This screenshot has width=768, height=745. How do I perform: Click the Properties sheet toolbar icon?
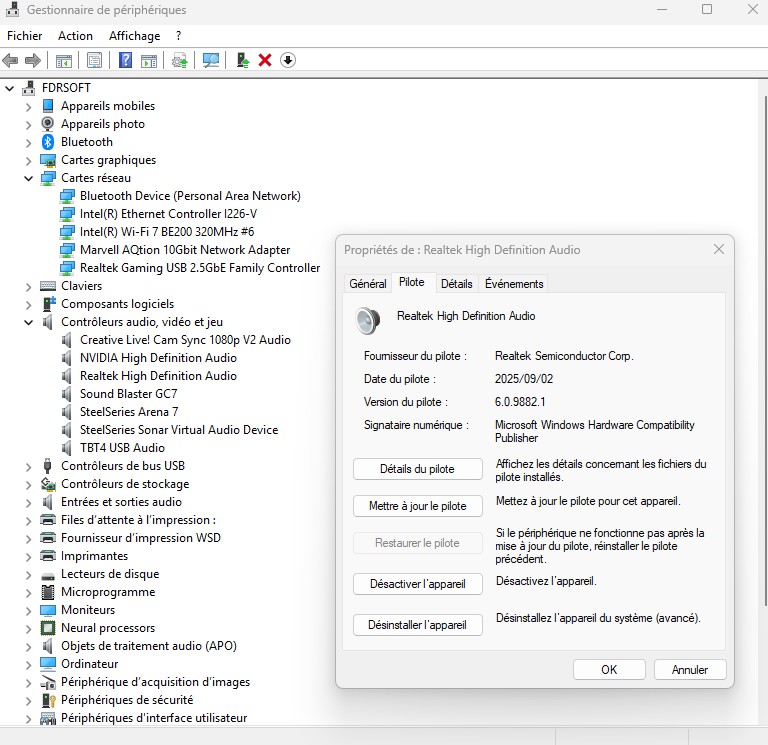pyautogui.click(x=94, y=60)
